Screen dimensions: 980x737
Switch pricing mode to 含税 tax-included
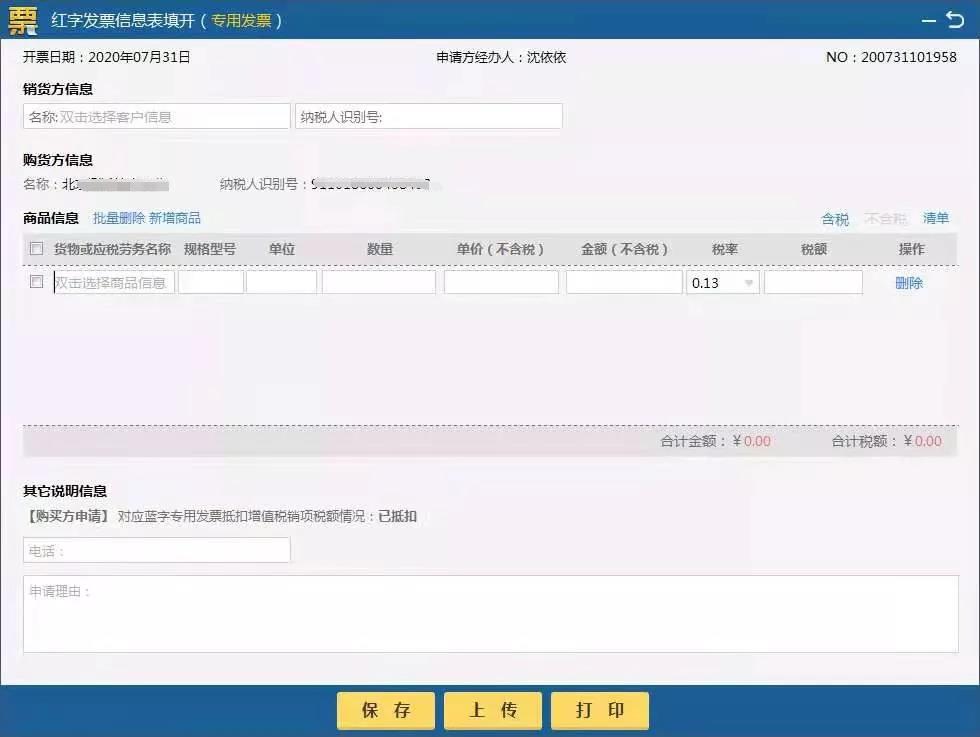point(835,218)
